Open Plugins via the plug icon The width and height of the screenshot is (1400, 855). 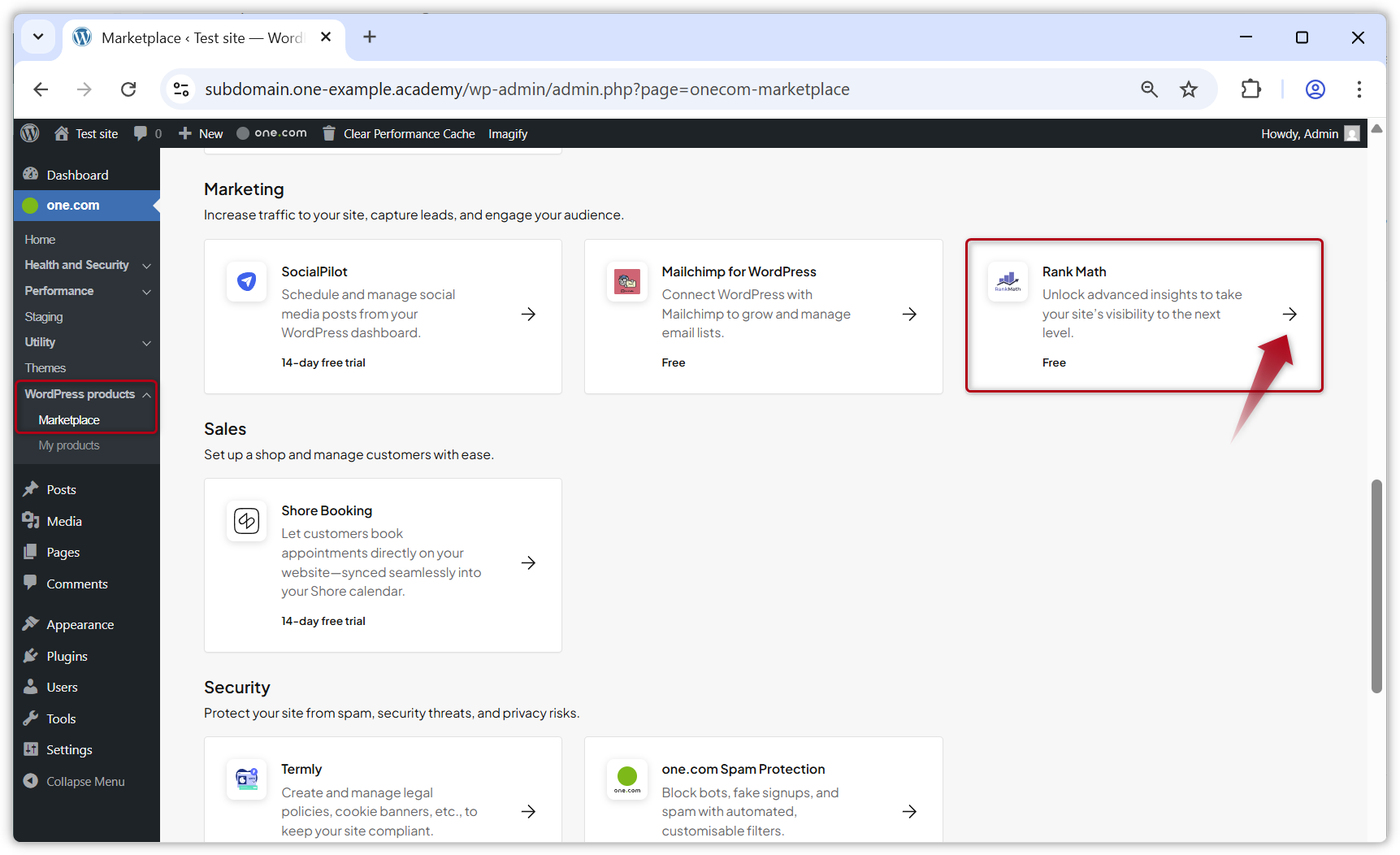pyautogui.click(x=31, y=656)
